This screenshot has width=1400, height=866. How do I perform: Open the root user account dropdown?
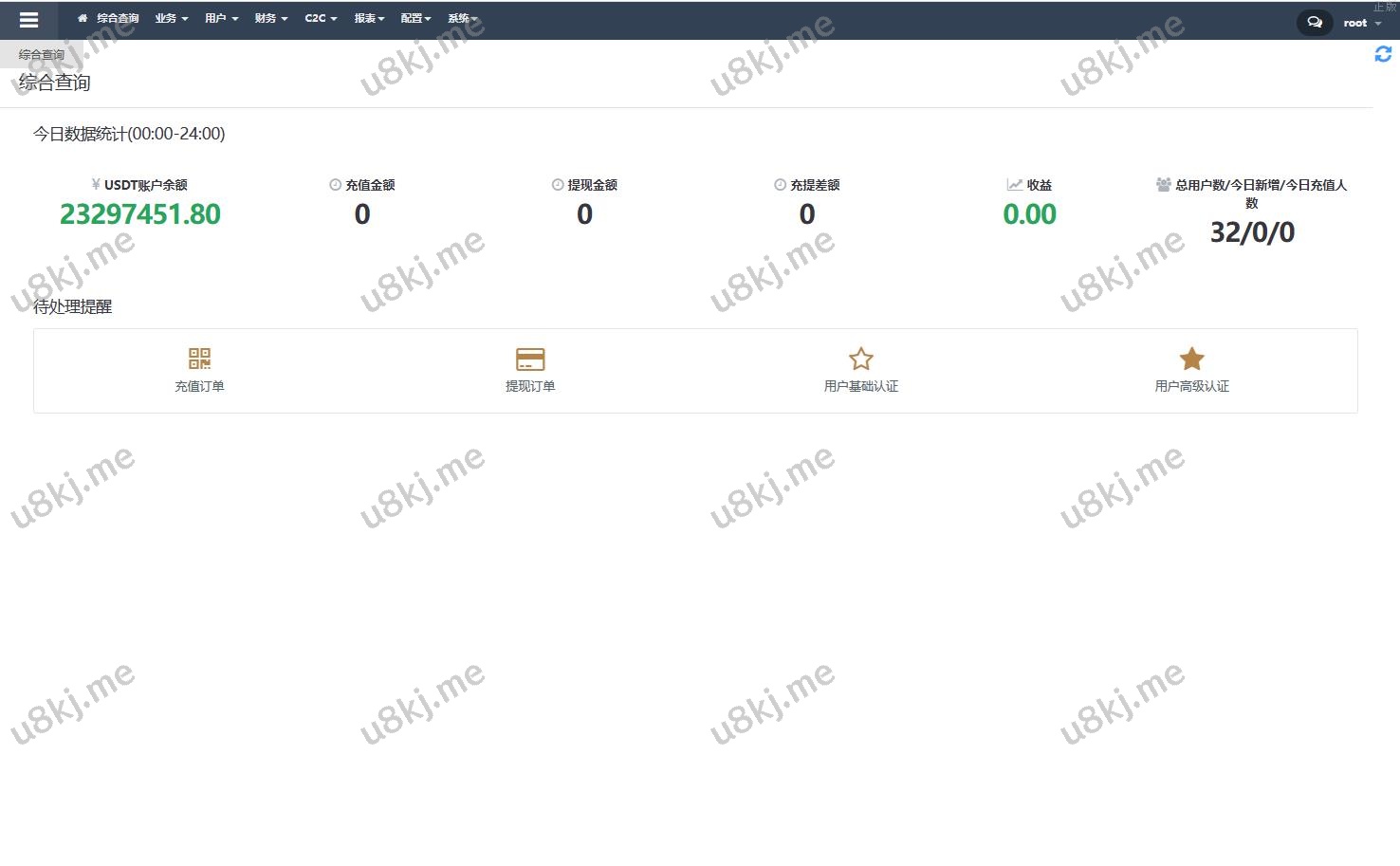[x=1361, y=23]
